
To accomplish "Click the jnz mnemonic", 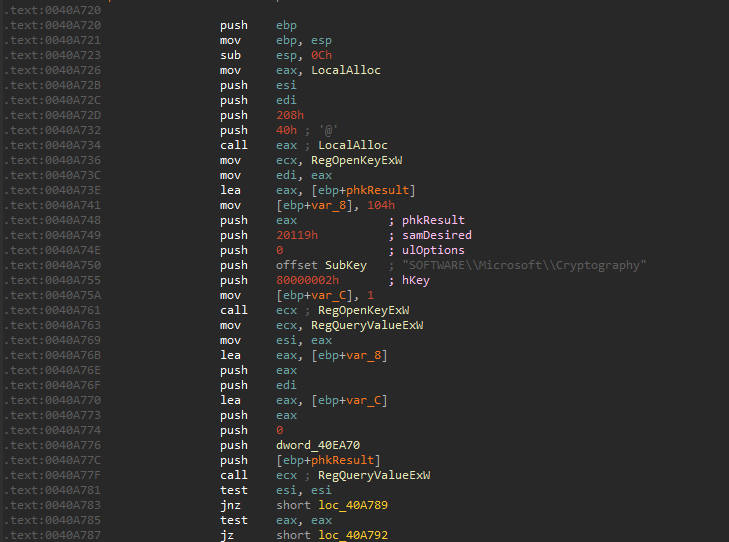I will pos(230,505).
